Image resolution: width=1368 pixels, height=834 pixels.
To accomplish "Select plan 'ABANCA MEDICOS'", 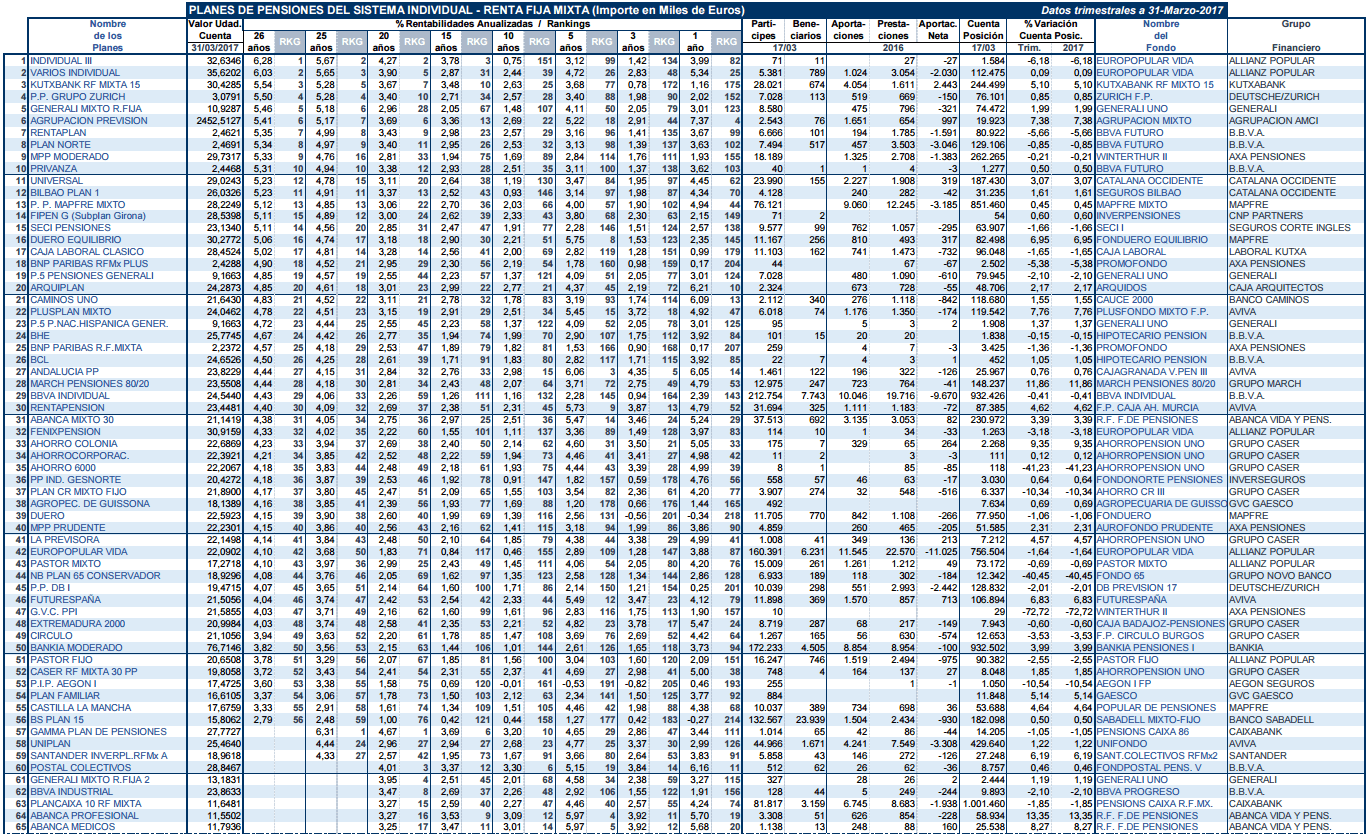I will 72,826.
